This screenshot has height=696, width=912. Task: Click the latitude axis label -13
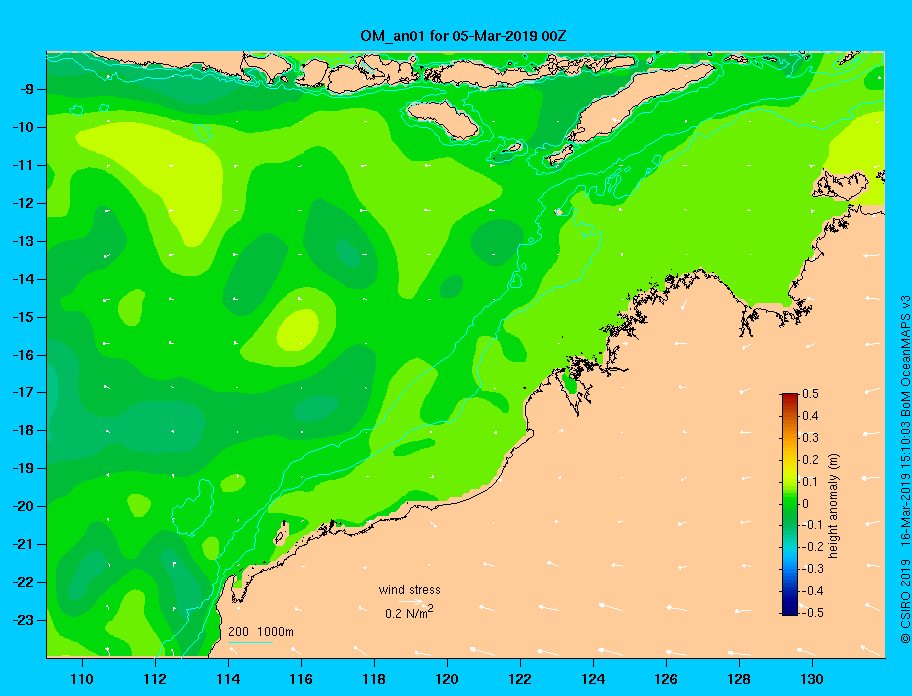(23, 241)
